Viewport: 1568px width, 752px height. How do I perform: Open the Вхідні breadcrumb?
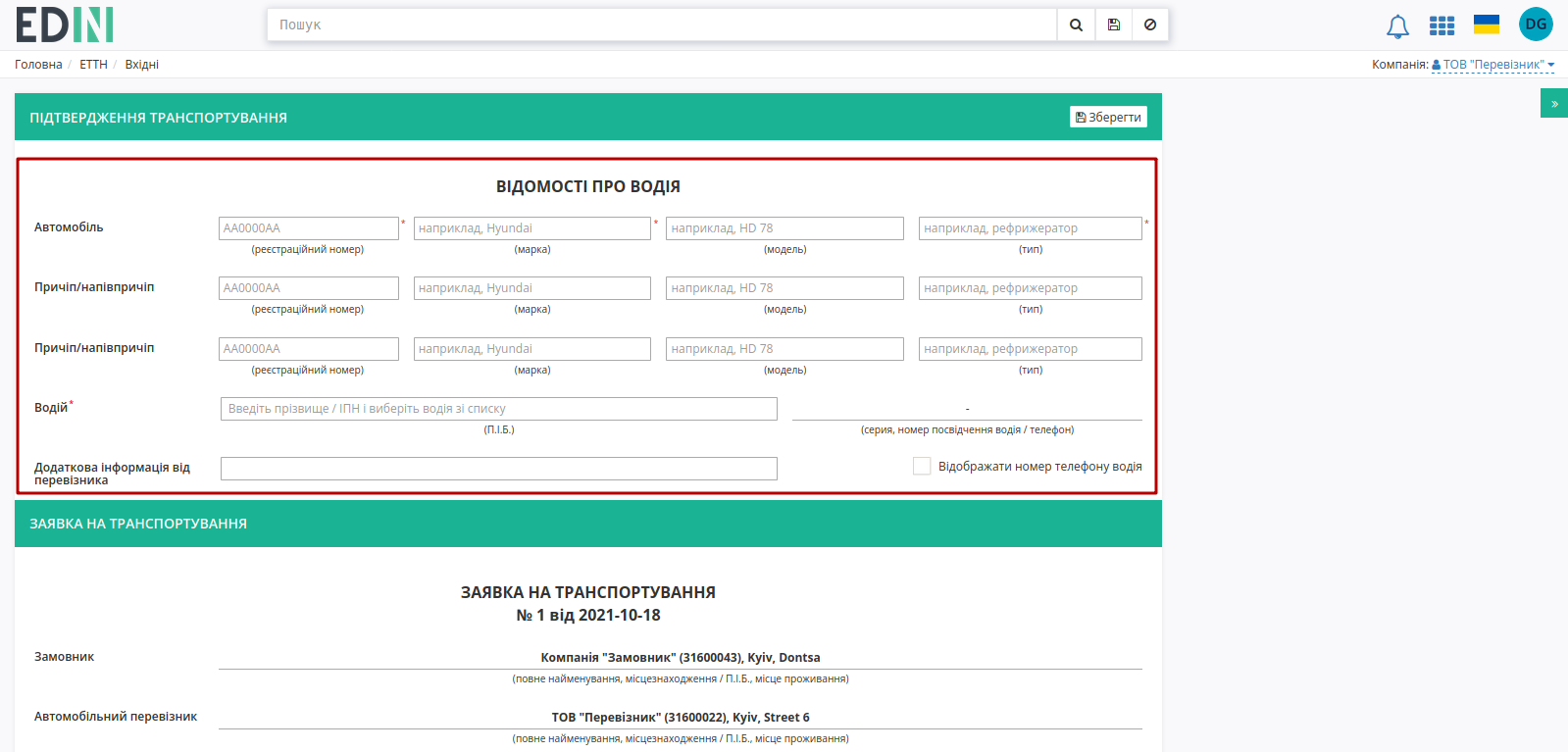coord(142,65)
